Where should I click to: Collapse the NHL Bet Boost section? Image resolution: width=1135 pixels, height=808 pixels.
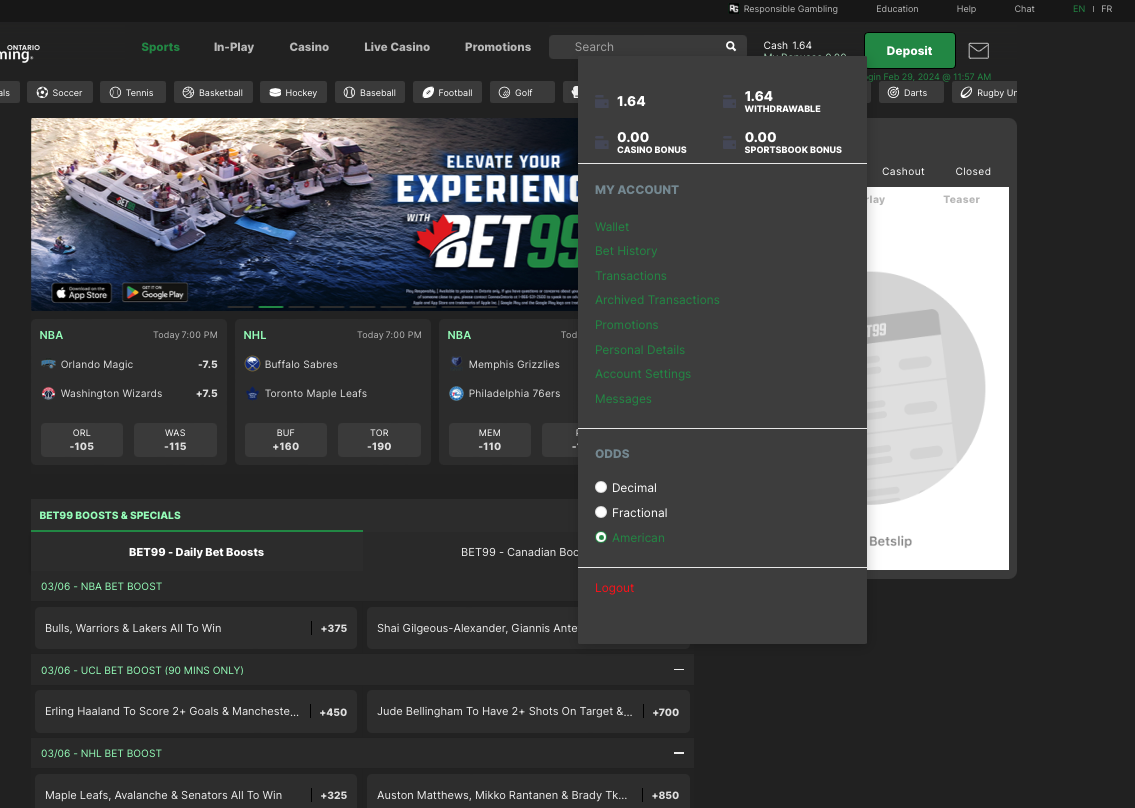679,753
